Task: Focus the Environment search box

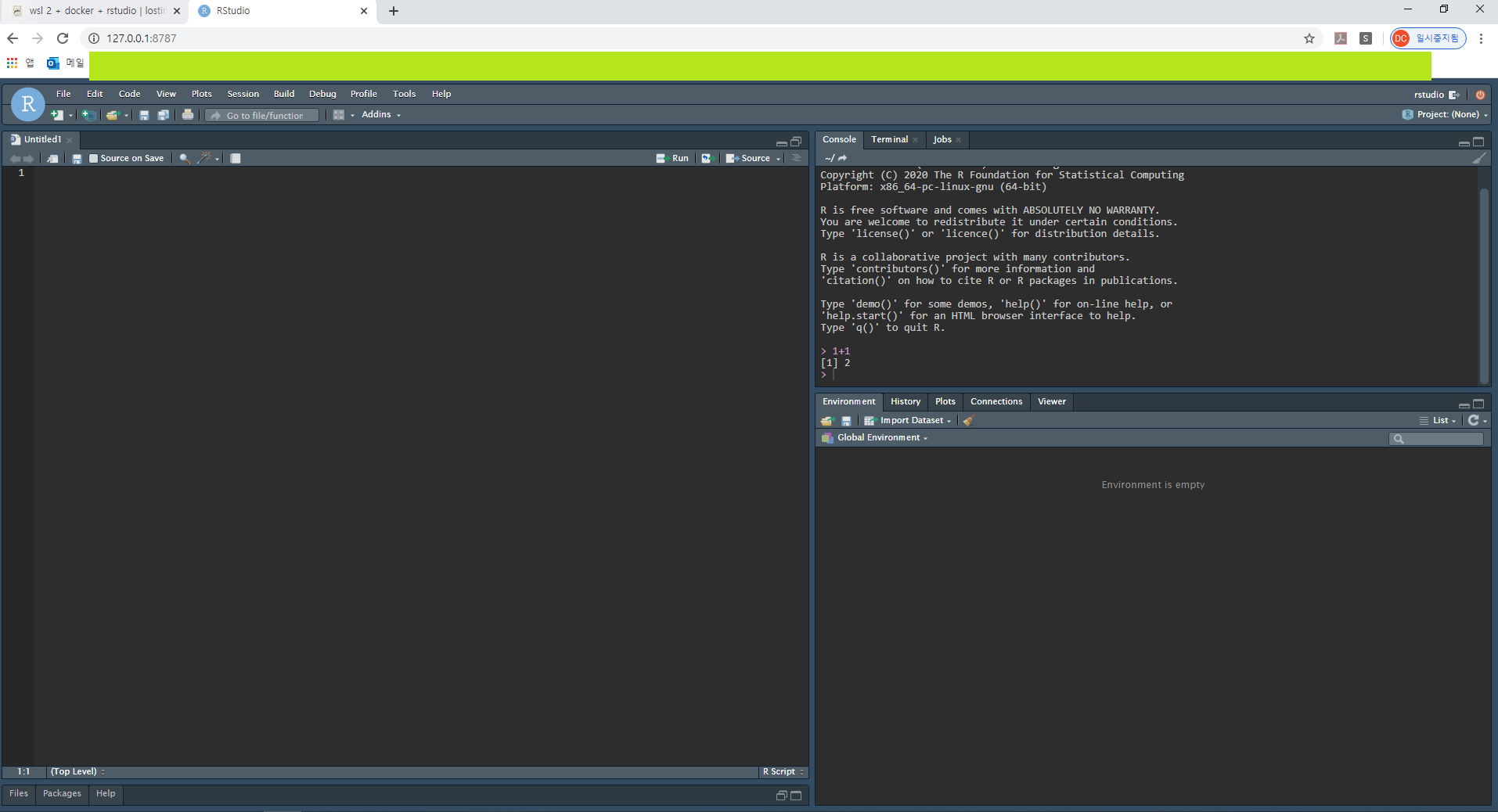Action: [x=1437, y=439]
